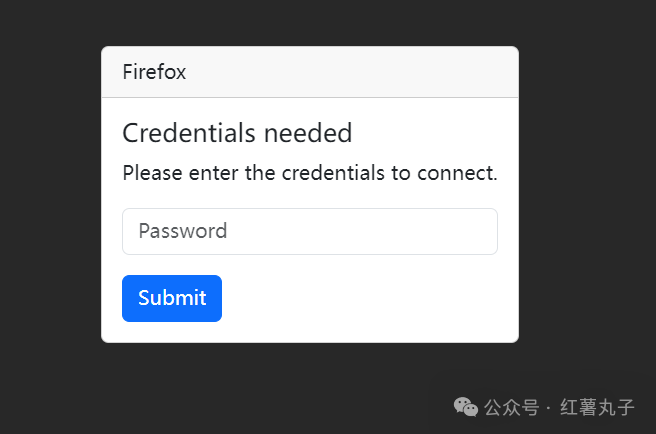Click the empty header area right of Firefox

(380, 72)
